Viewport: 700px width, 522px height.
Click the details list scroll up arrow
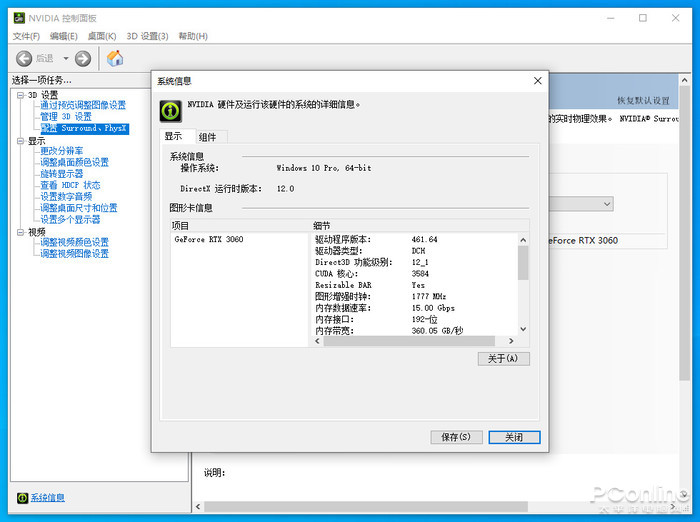[523, 240]
